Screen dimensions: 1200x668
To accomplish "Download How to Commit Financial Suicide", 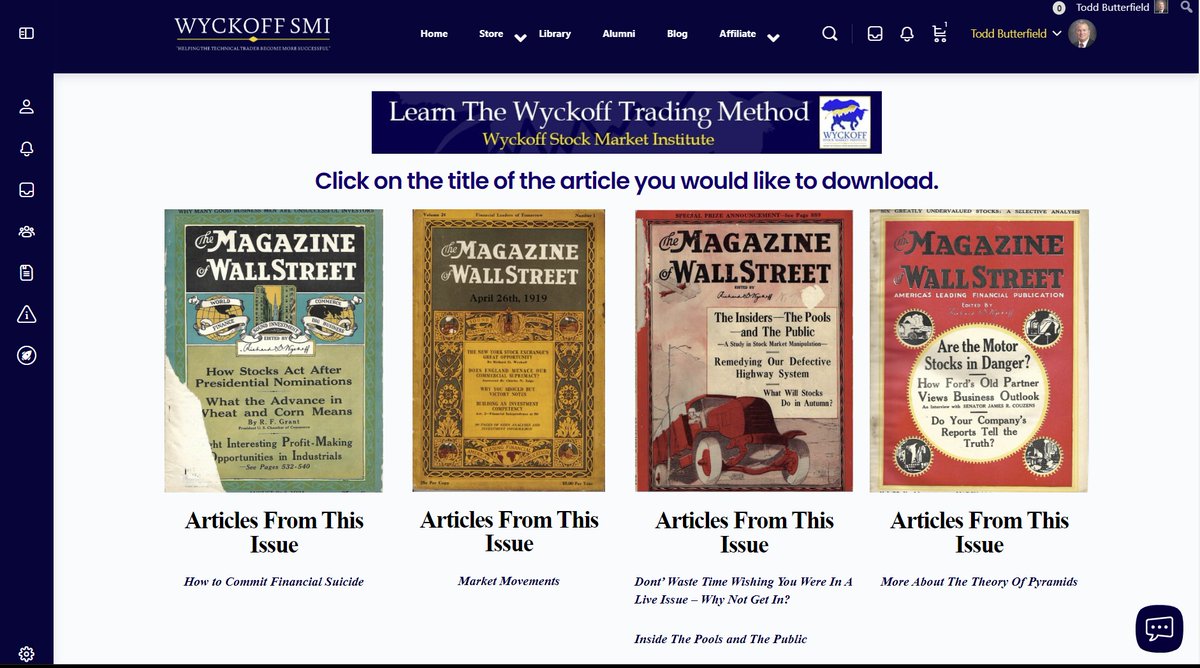I will click(x=274, y=581).
